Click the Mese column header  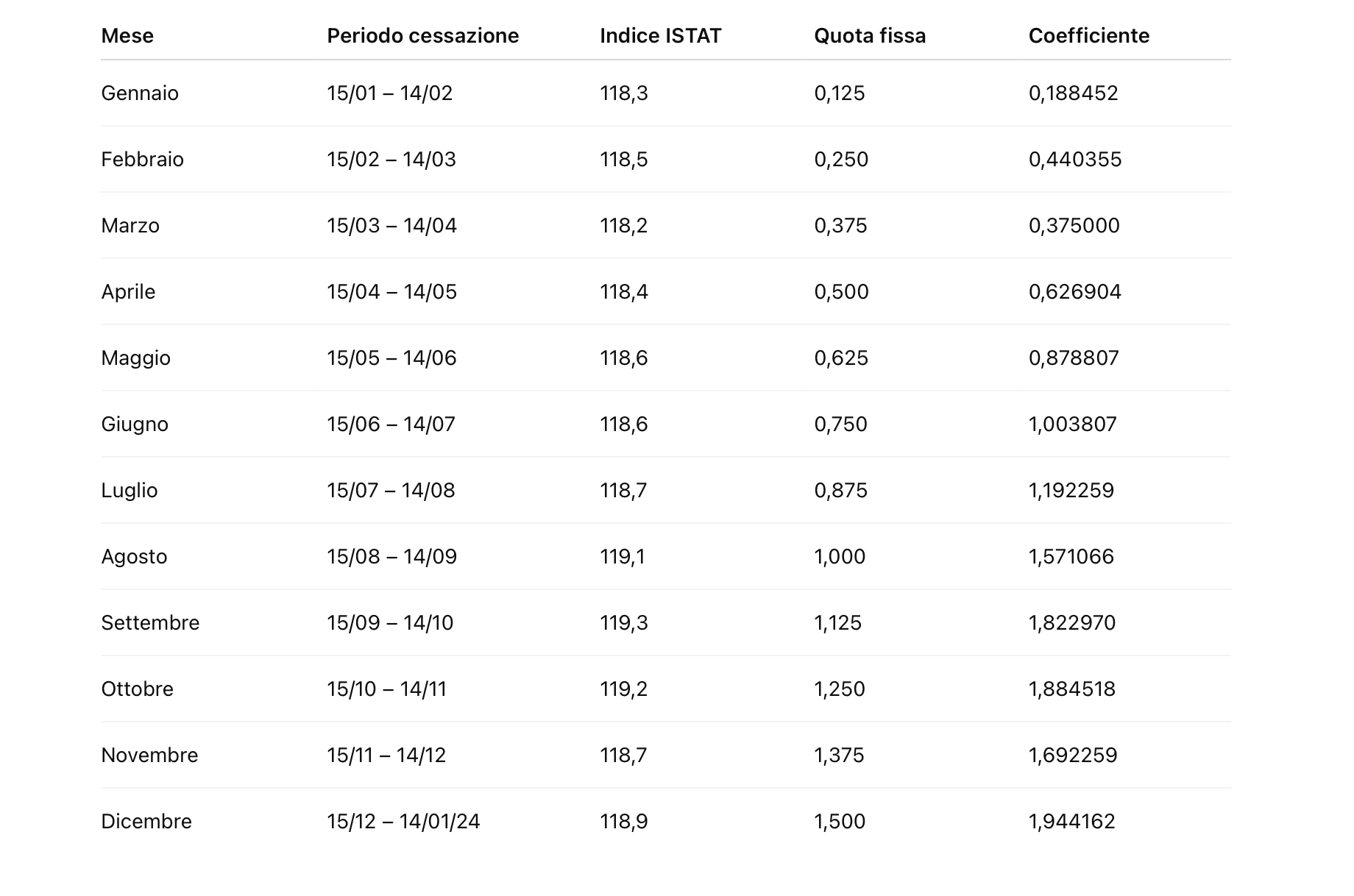(127, 36)
